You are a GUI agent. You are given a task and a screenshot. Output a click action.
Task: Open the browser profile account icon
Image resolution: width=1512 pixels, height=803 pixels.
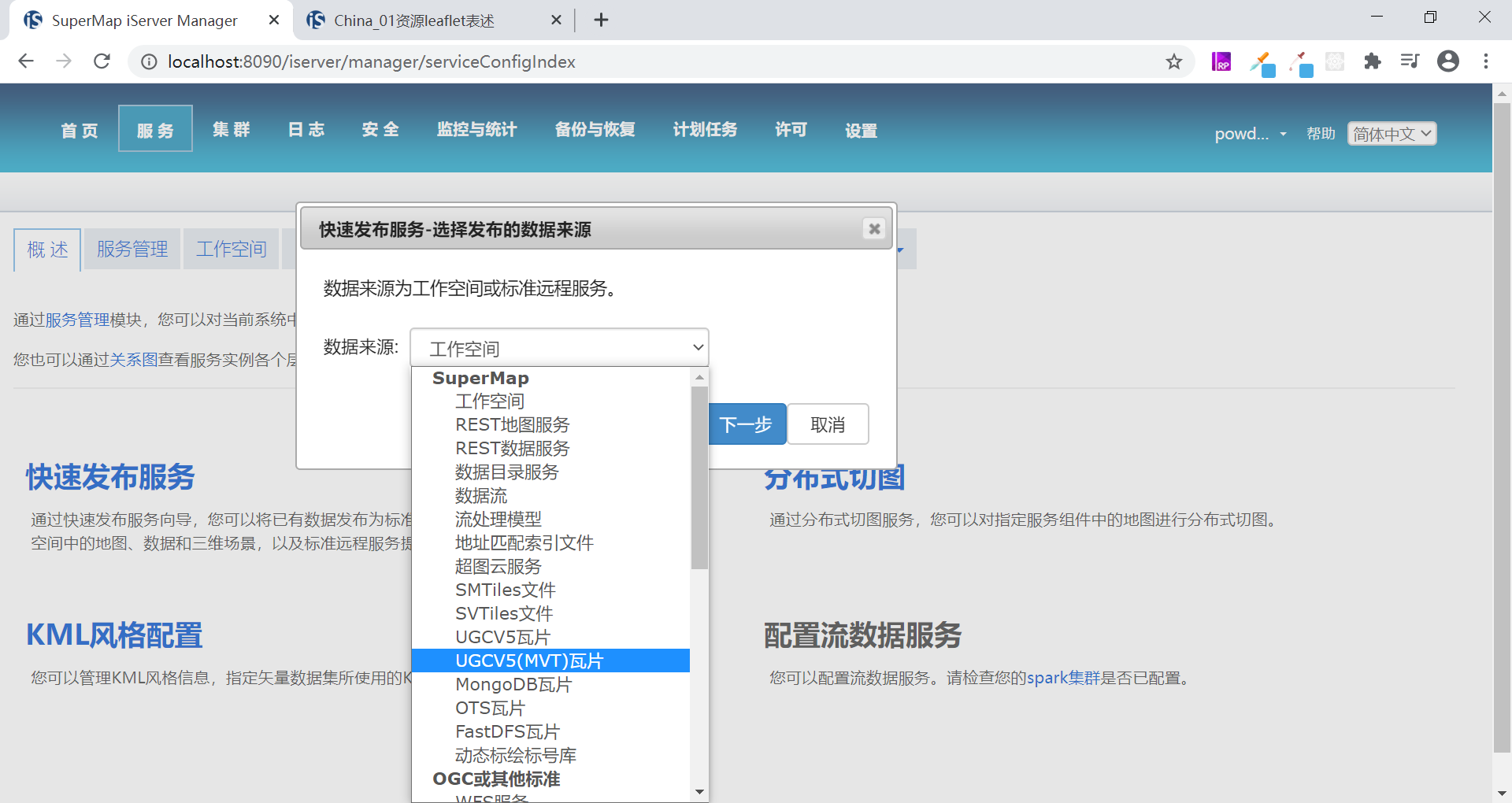click(x=1447, y=61)
